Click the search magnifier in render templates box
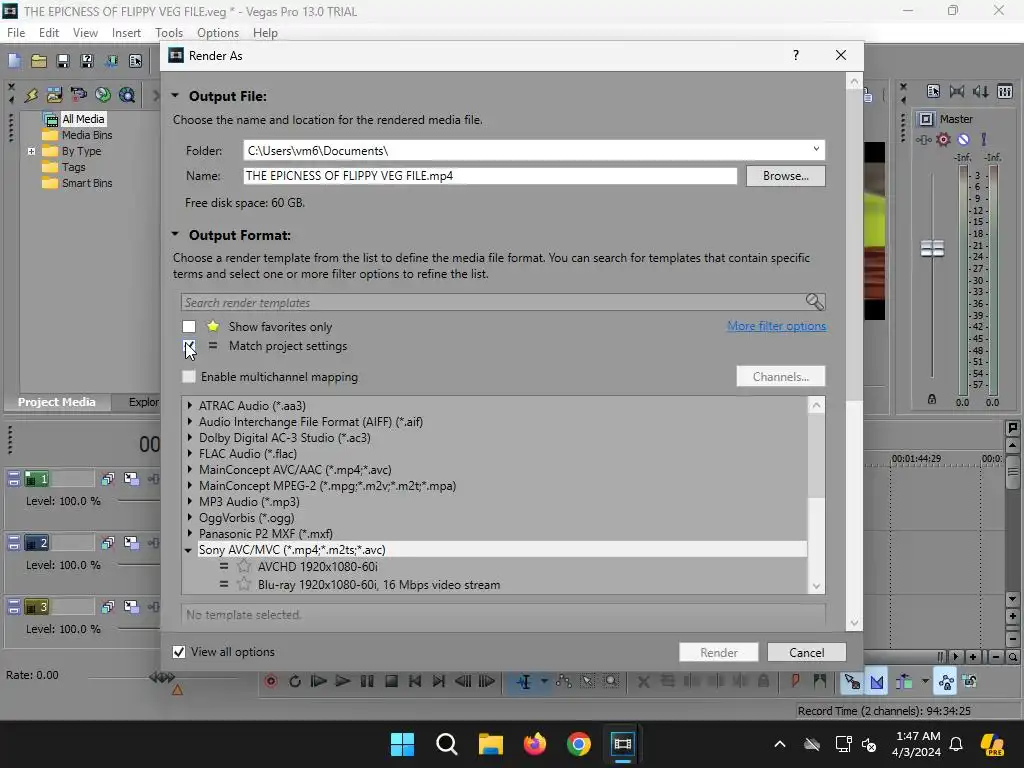The height and width of the screenshot is (768, 1024). click(814, 302)
